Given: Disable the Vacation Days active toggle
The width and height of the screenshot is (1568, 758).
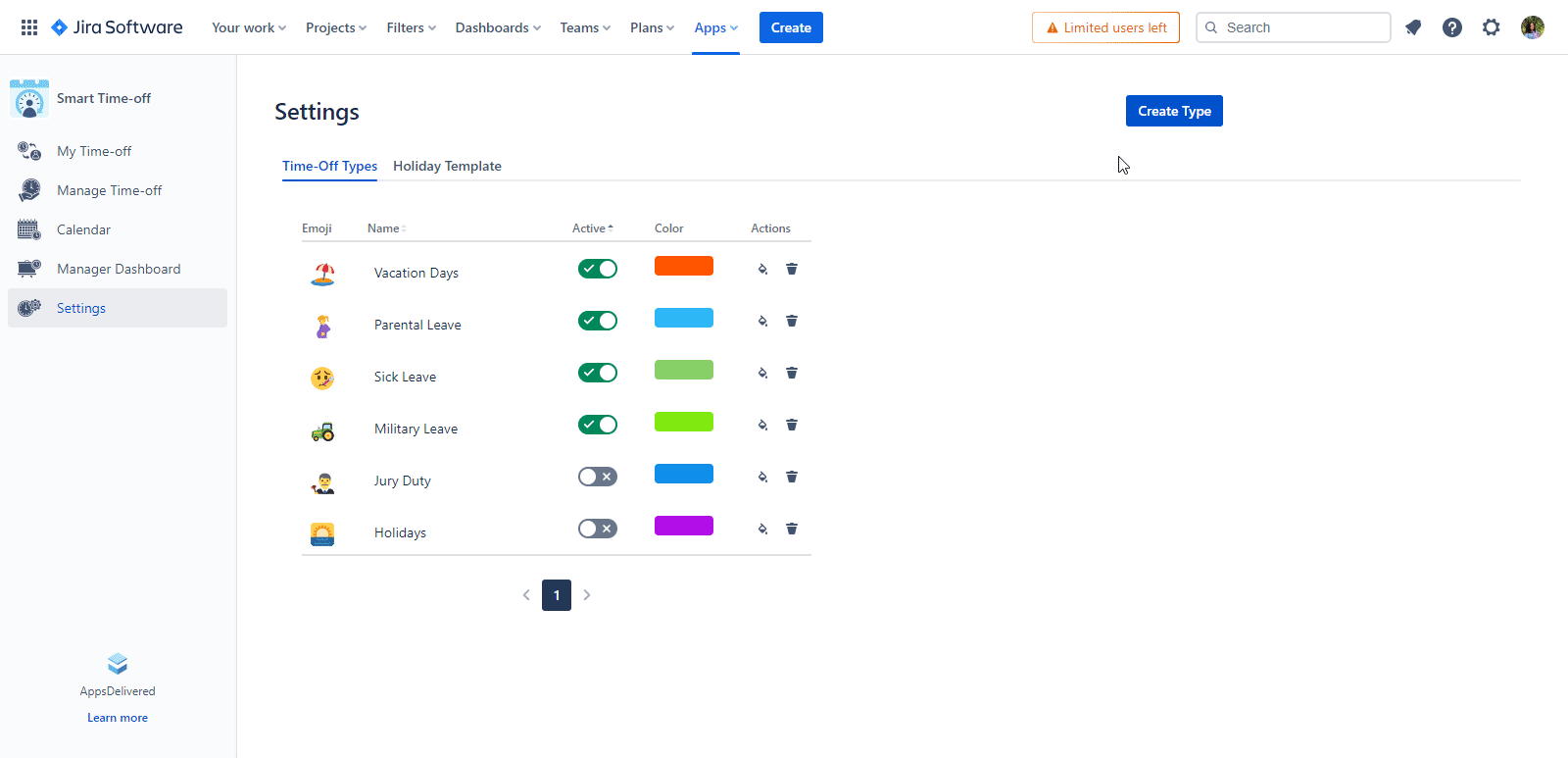Looking at the screenshot, I should tap(598, 269).
